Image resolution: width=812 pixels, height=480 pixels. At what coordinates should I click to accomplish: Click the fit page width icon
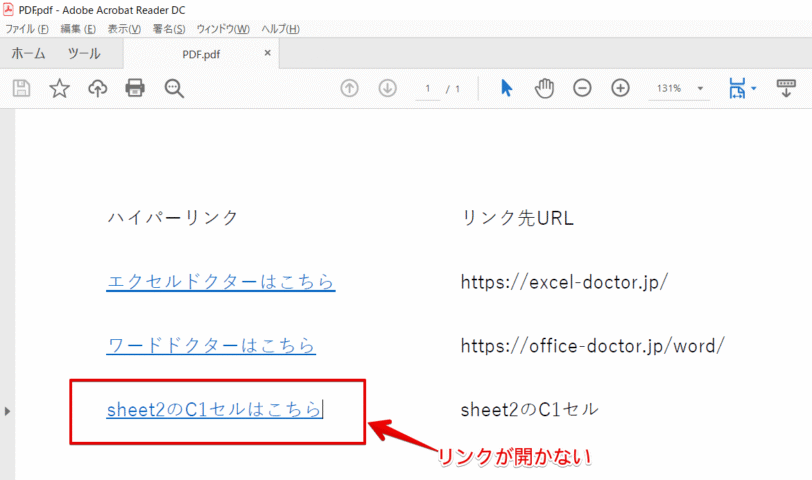[x=737, y=89]
